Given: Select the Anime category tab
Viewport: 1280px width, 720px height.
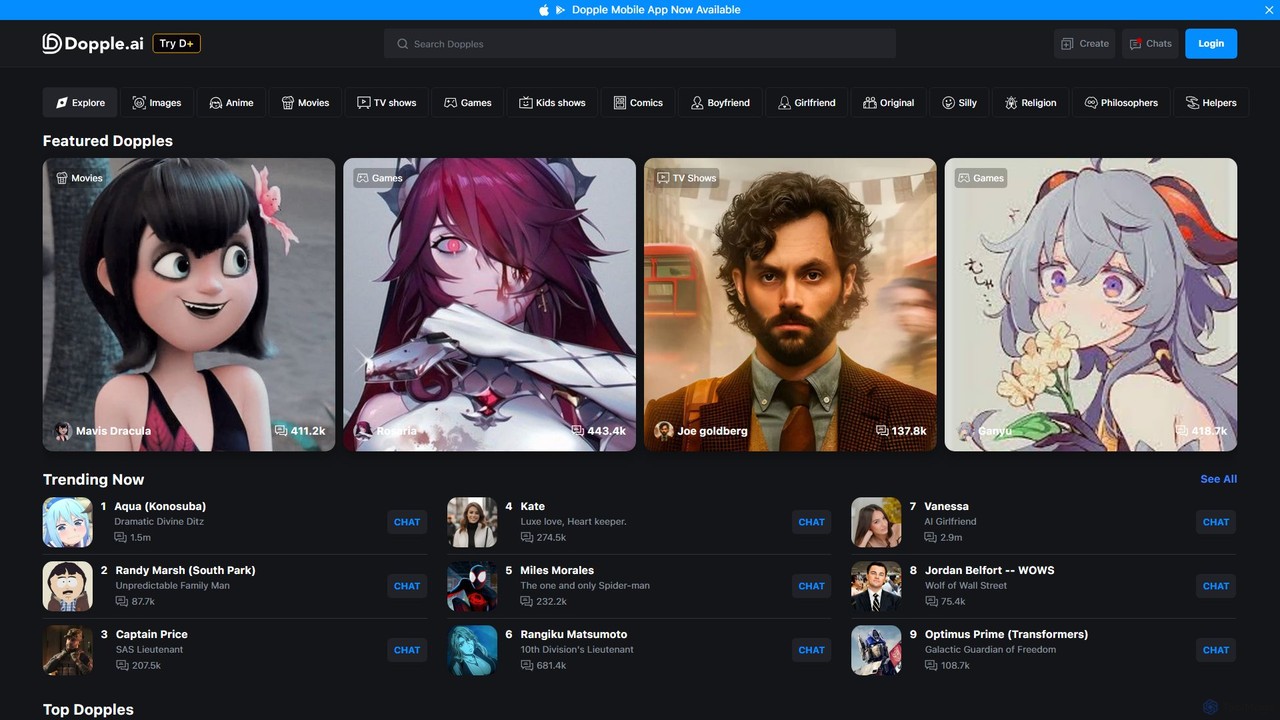Looking at the screenshot, I should [x=231, y=102].
